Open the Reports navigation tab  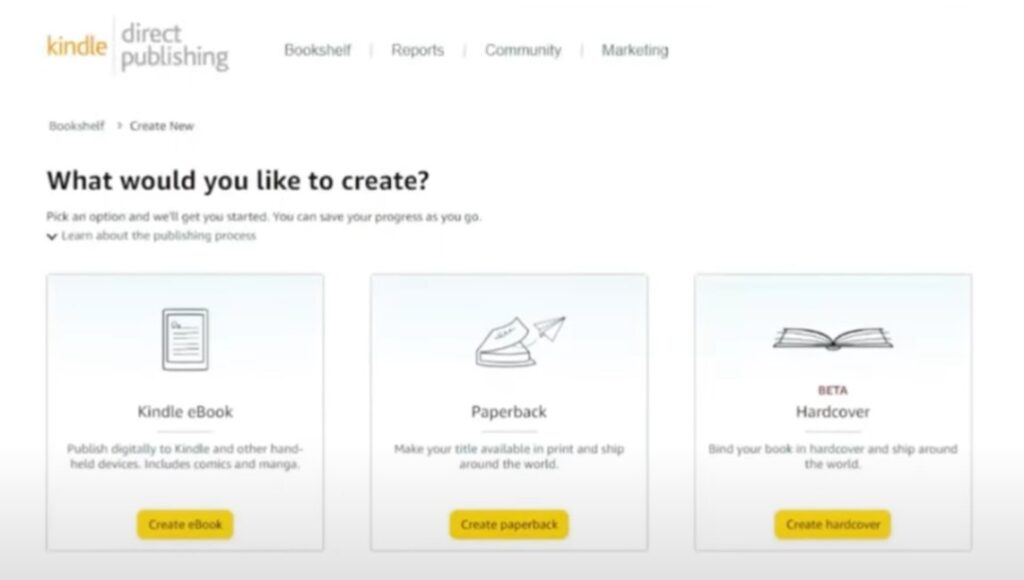417,50
